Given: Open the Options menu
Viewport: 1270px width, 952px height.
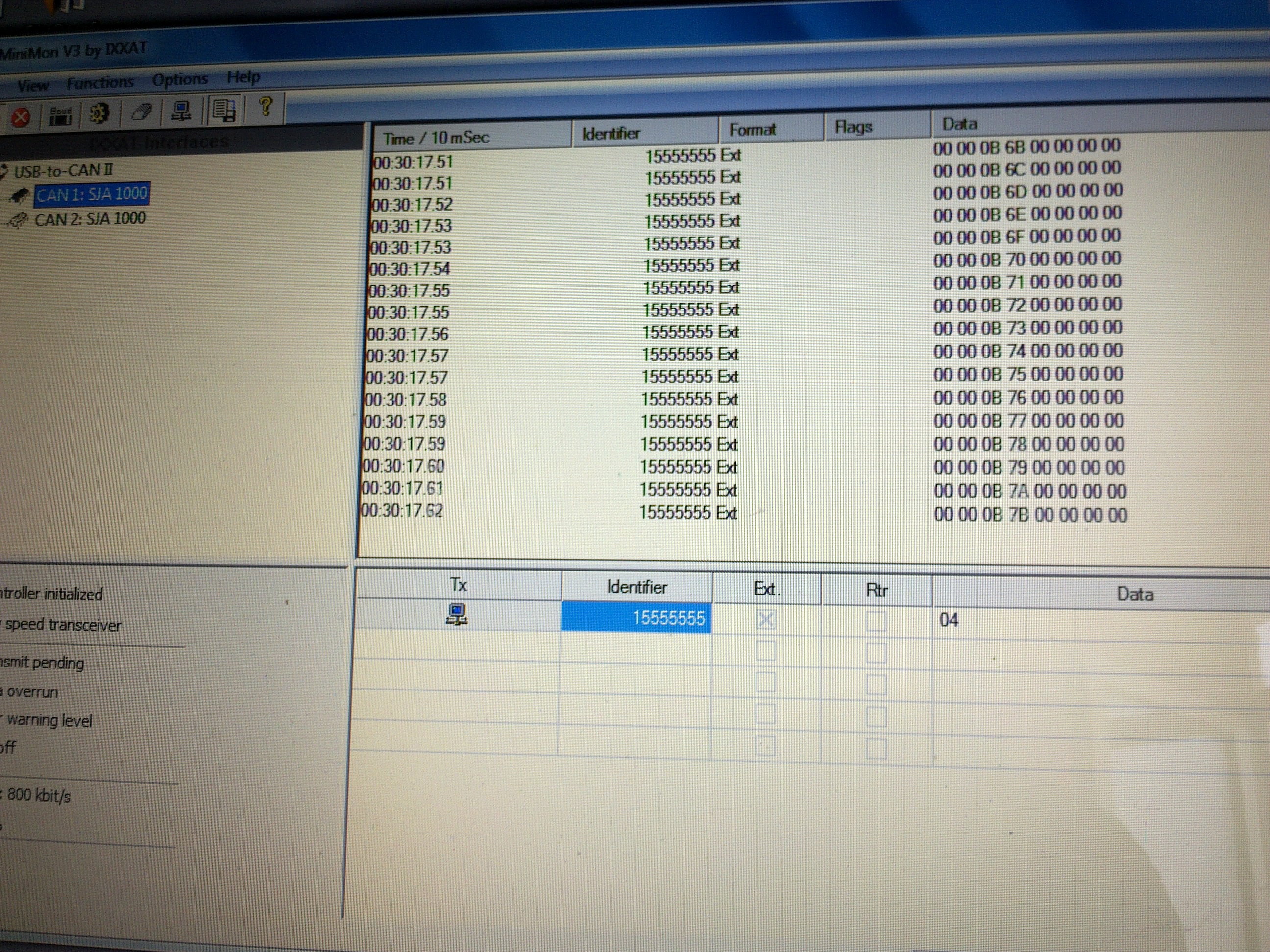Looking at the screenshot, I should click(180, 79).
